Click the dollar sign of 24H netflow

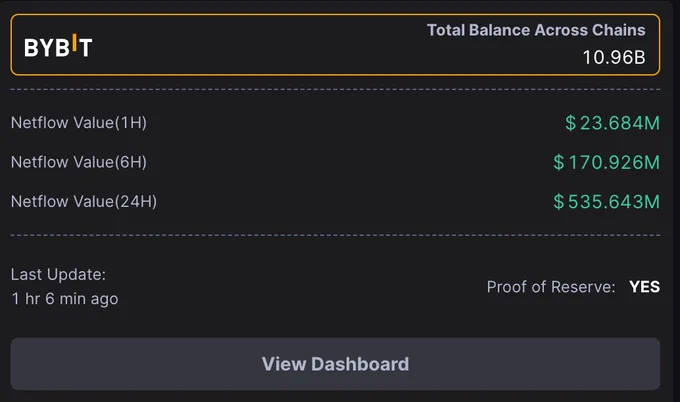click(559, 202)
